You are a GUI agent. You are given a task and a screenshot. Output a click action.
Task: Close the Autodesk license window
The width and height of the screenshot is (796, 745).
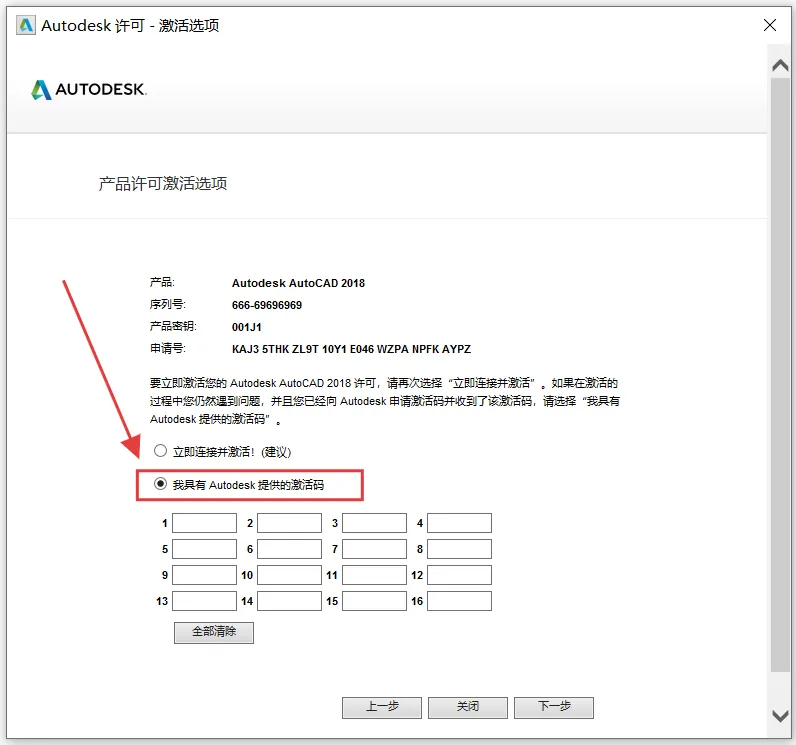(770, 25)
